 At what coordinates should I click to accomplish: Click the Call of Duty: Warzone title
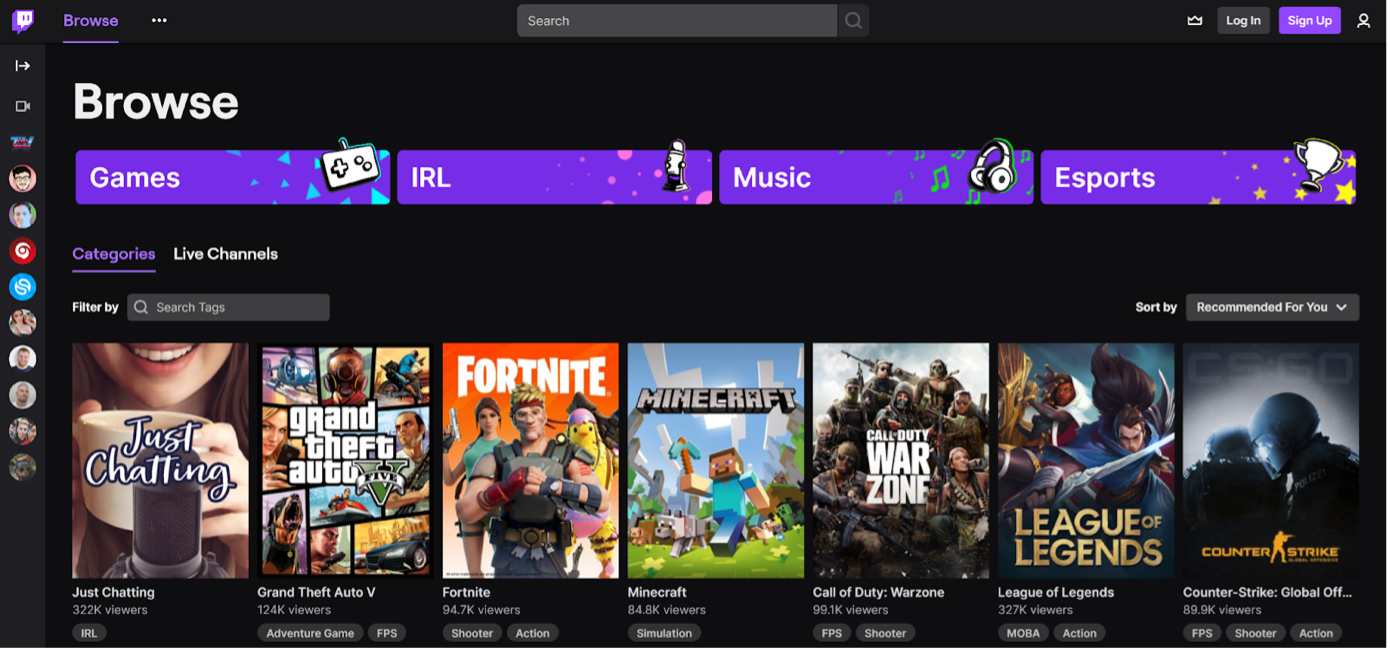point(879,593)
